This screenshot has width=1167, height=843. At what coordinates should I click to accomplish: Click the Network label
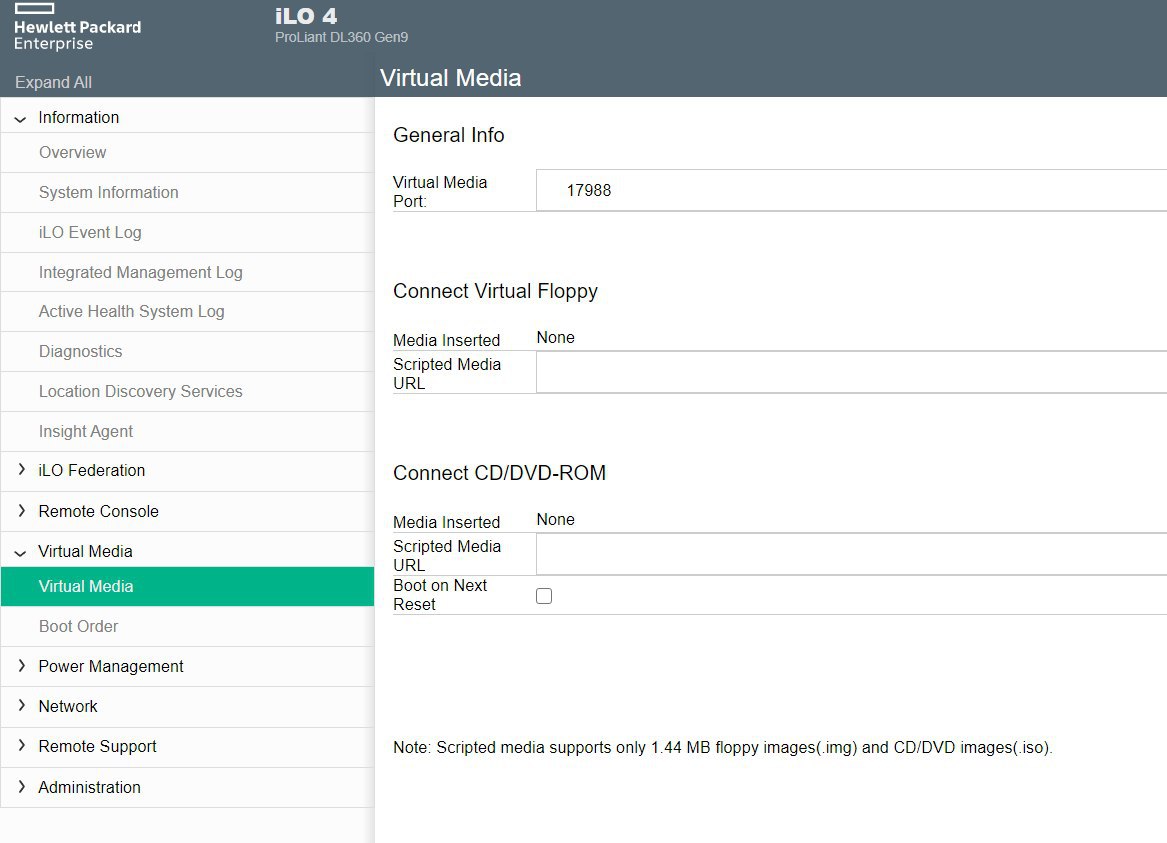pyautogui.click(x=68, y=706)
